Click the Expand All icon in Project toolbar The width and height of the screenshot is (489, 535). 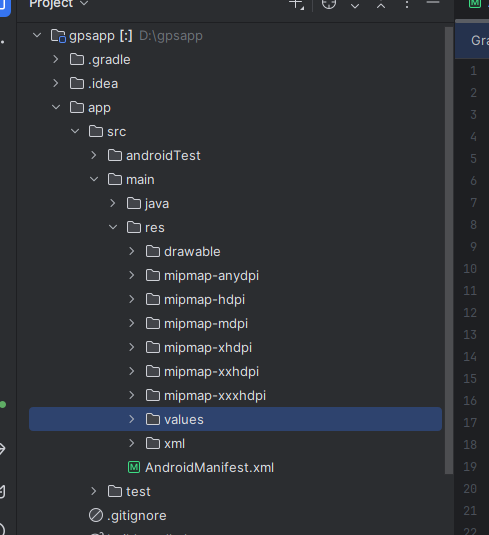click(x=355, y=5)
